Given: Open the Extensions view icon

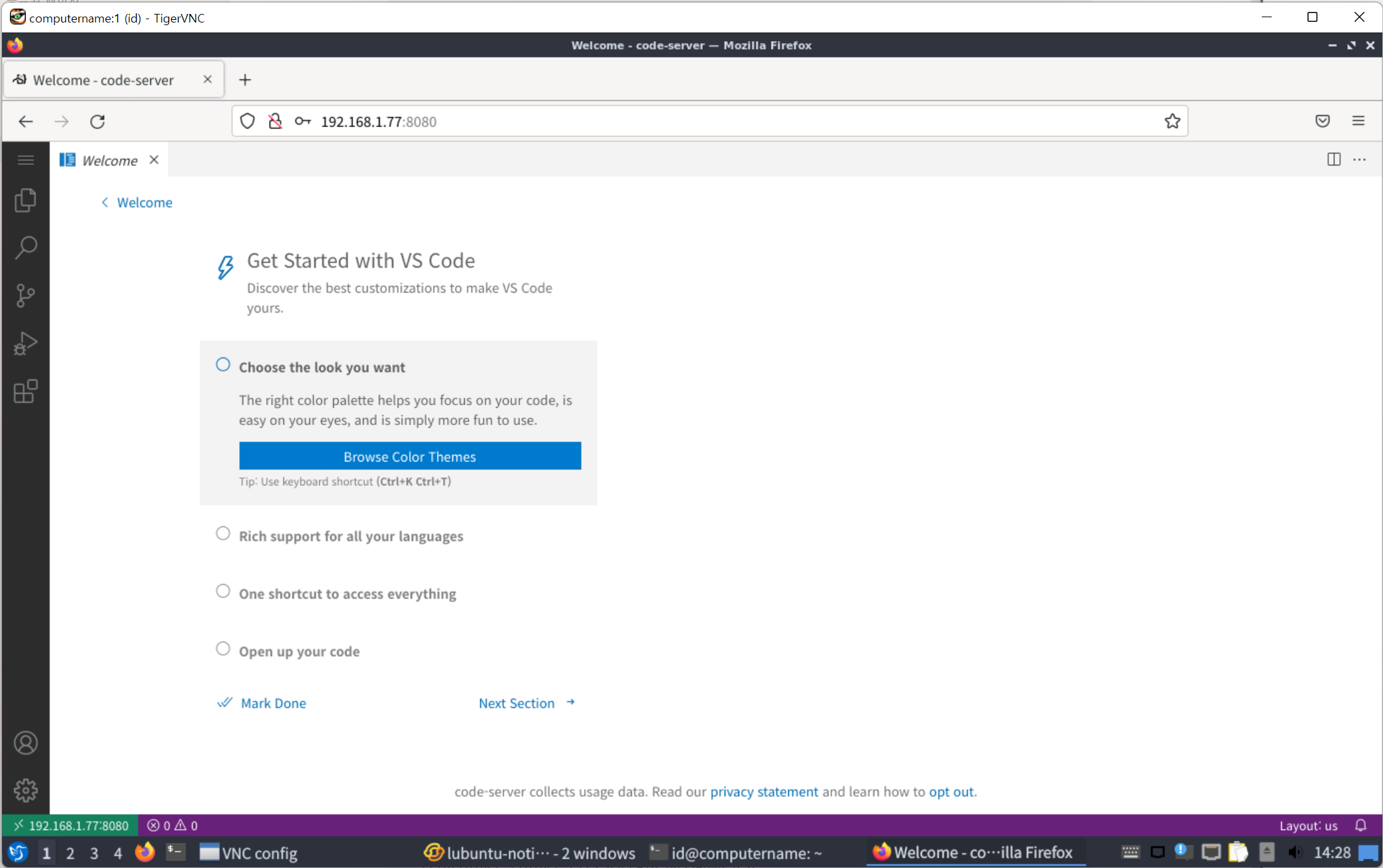Looking at the screenshot, I should 25,391.
